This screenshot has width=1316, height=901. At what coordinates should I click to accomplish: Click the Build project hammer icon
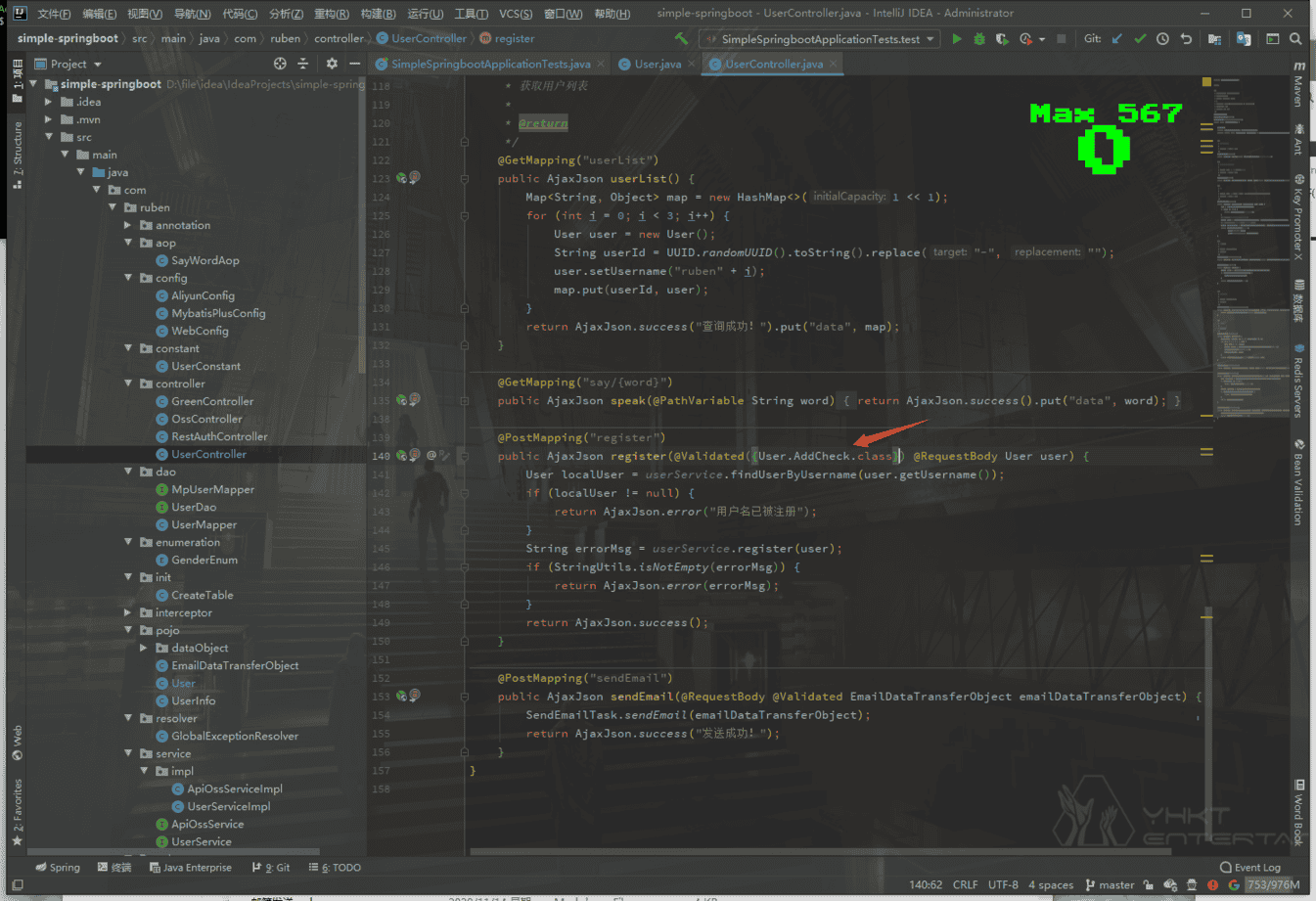pos(681,39)
